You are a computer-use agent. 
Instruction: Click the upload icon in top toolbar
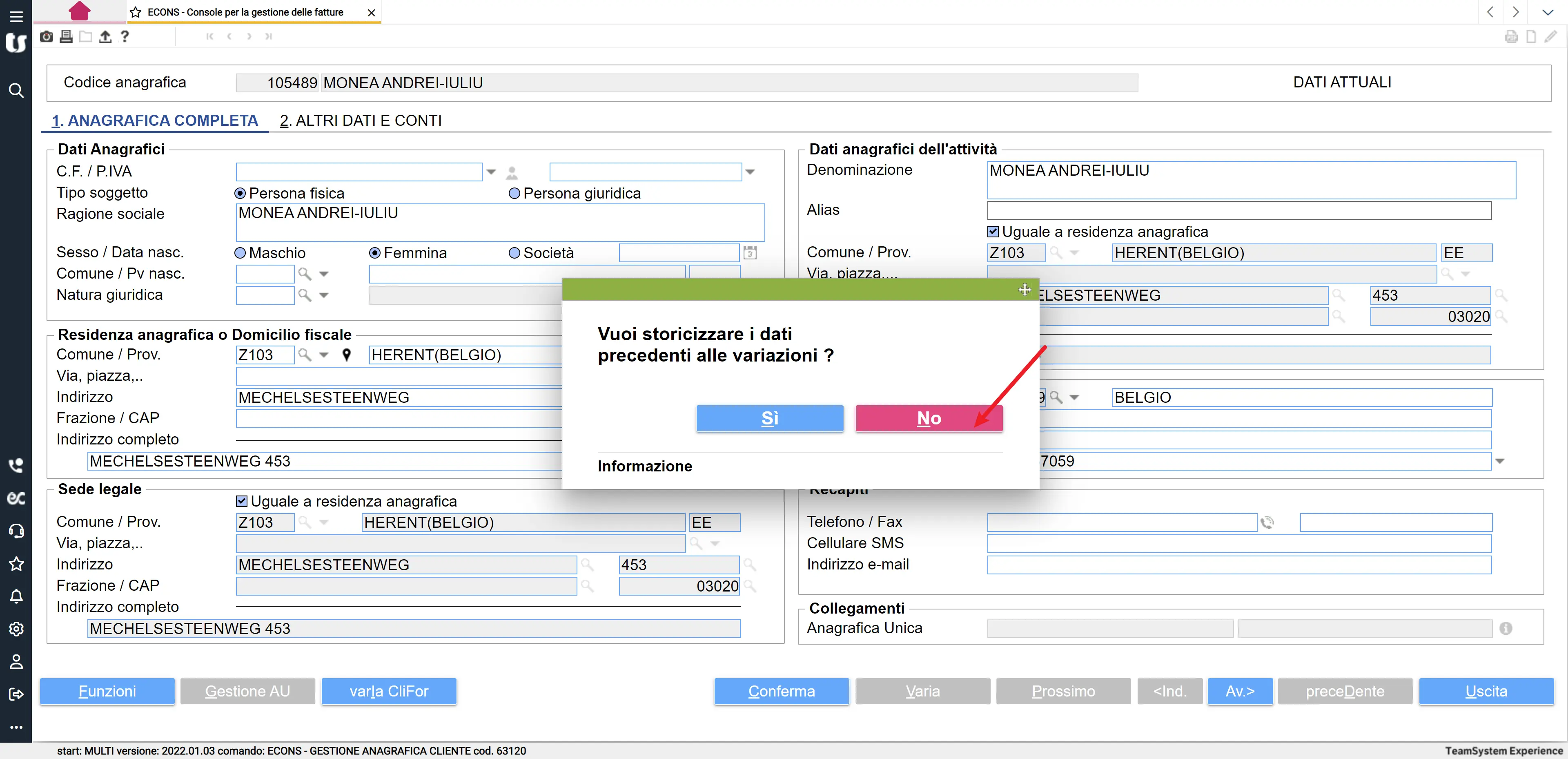pyautogui.click(x=105, y=36)
